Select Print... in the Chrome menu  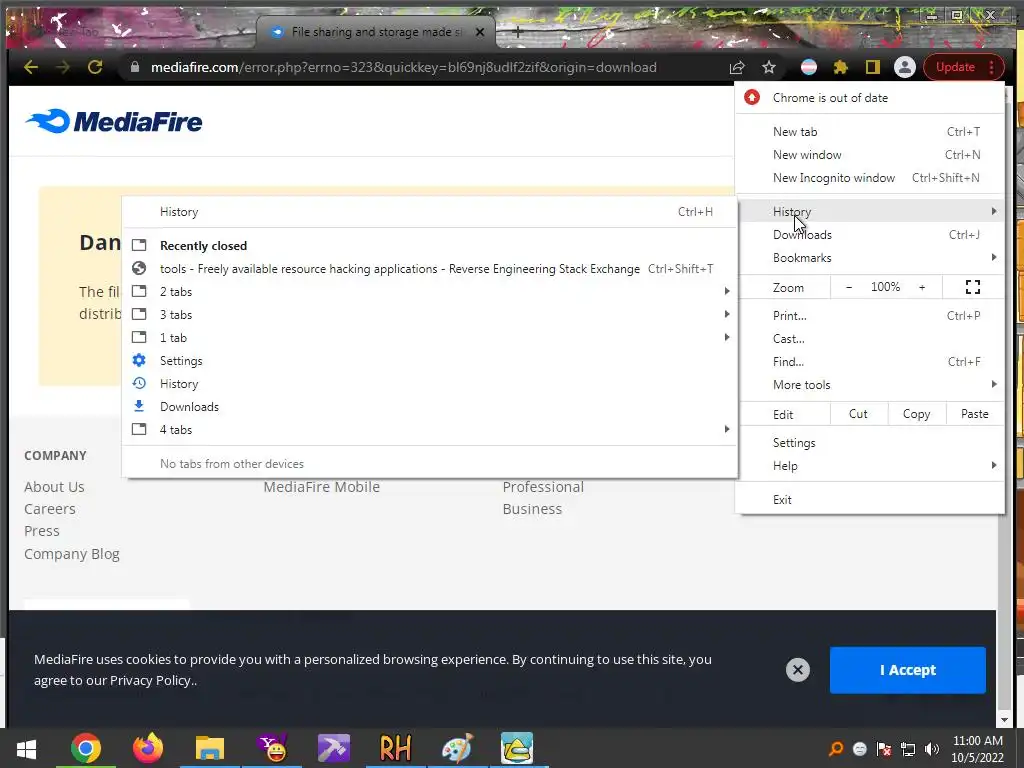tap(870, 316)
